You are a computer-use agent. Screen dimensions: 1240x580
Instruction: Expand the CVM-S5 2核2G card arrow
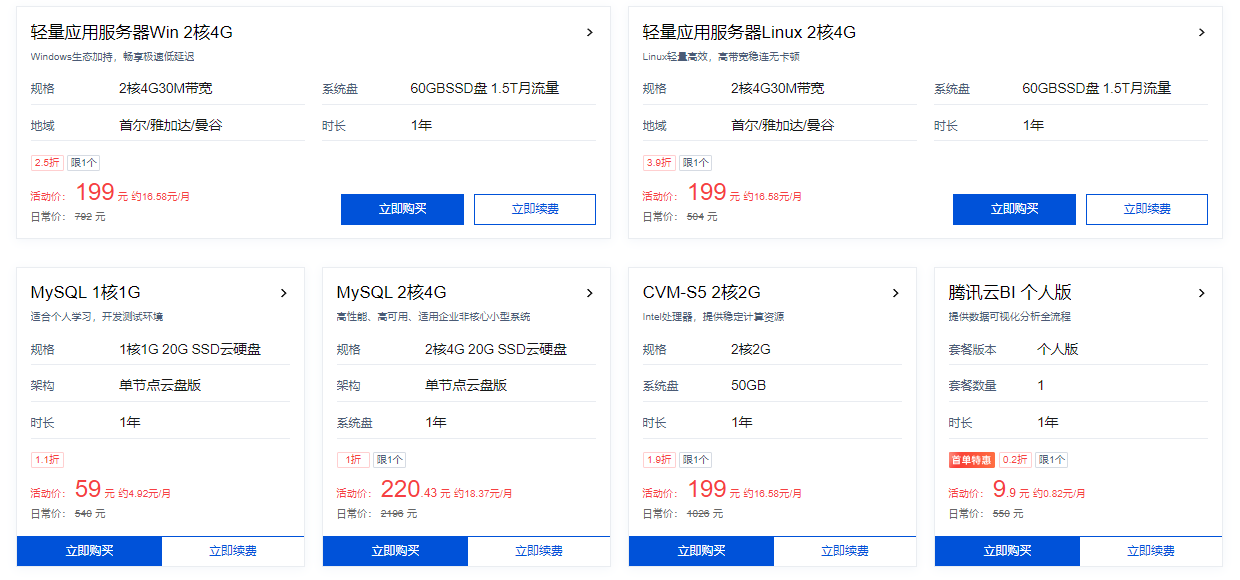click(896, 293)
